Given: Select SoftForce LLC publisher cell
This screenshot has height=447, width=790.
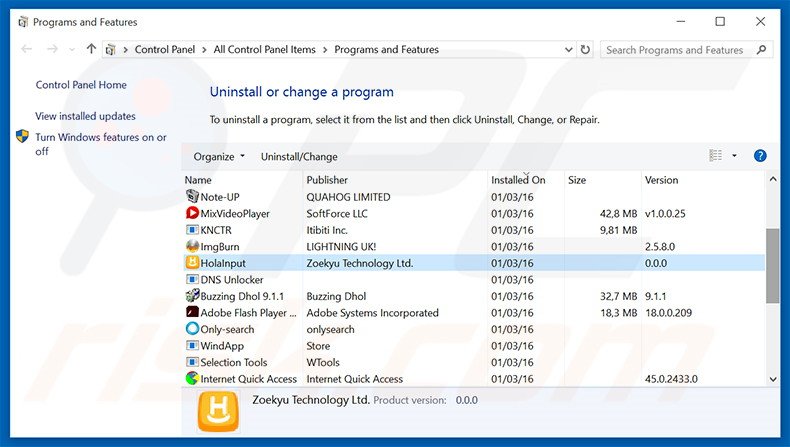Looking at the screenshot, I should click(x=337, y=214).
